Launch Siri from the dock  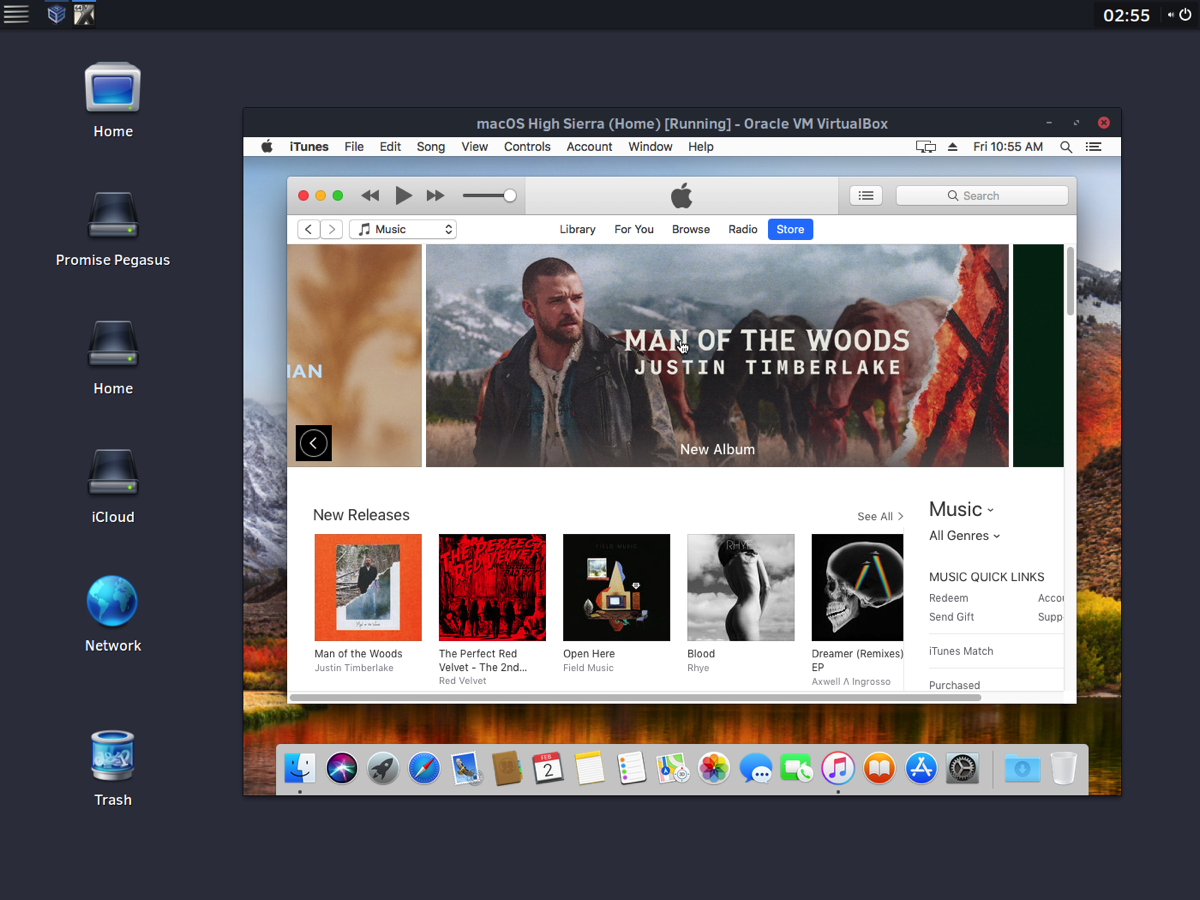(x=342, y=768)
